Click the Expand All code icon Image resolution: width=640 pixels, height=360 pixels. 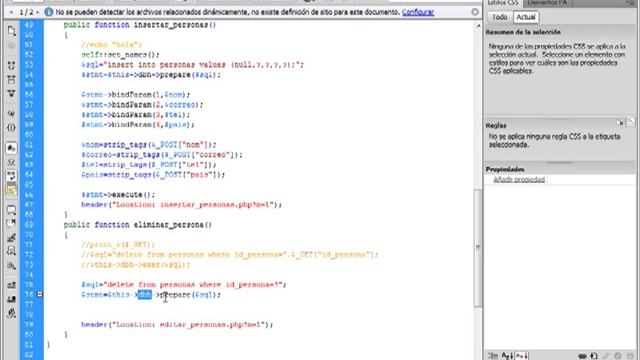[11, 93]
